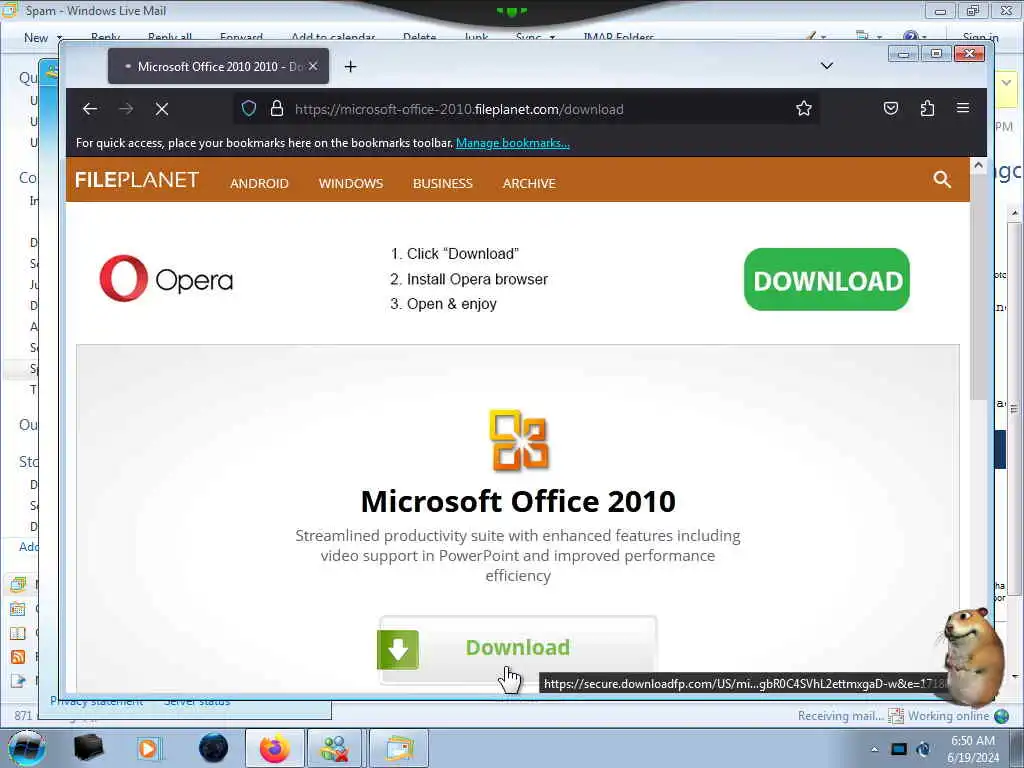This screenshot has height=768, width=1024.
Task: Open the black box taskbar icon
Action: tap(88, 748)
